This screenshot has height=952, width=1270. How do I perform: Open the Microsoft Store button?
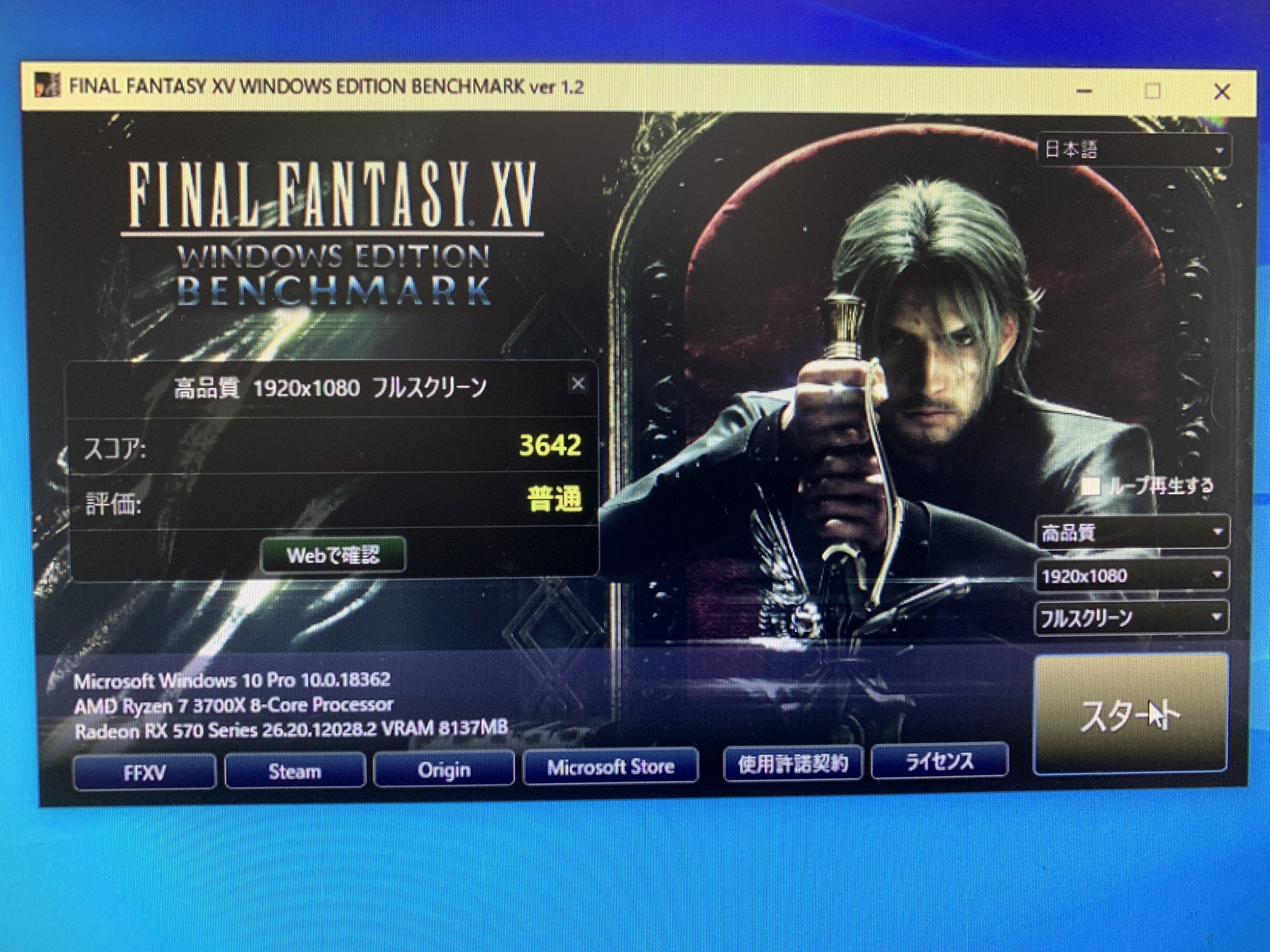(x=611, y=766)
